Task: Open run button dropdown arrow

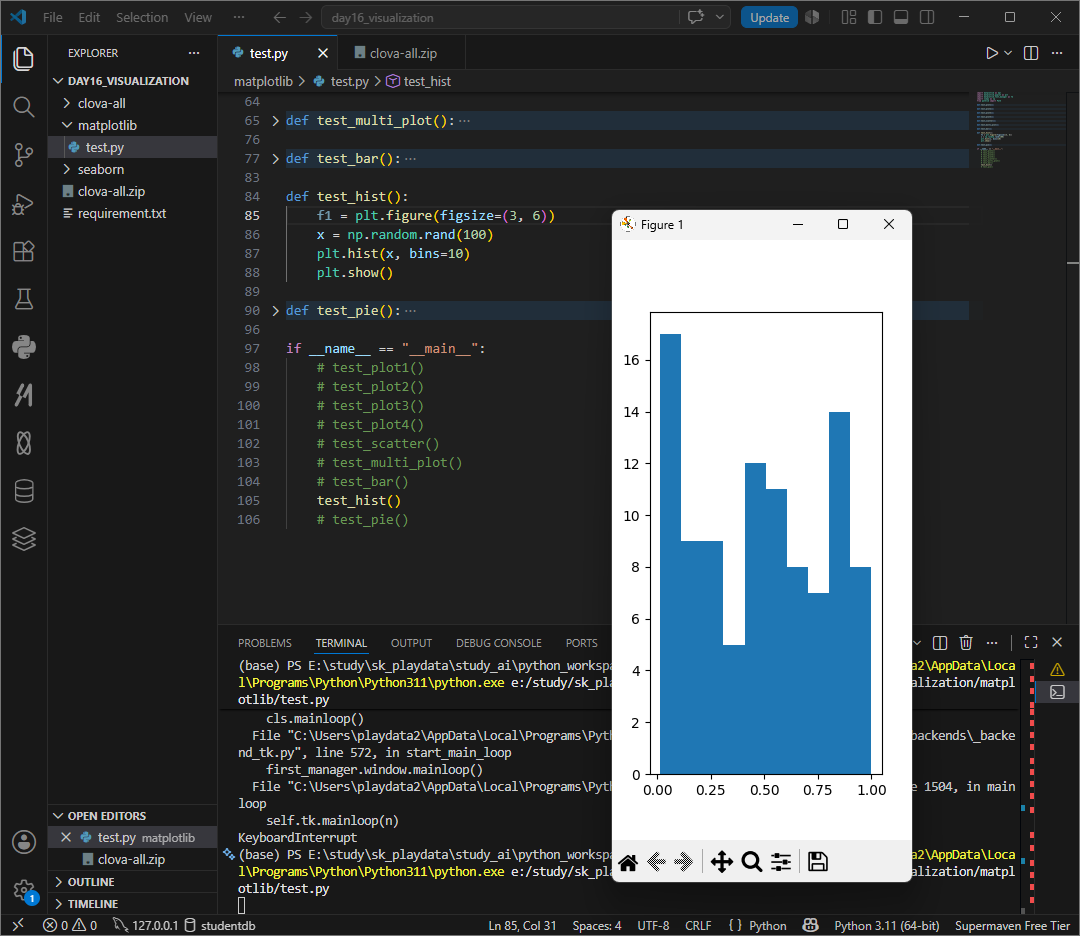Action: [x=1008, y=53]
